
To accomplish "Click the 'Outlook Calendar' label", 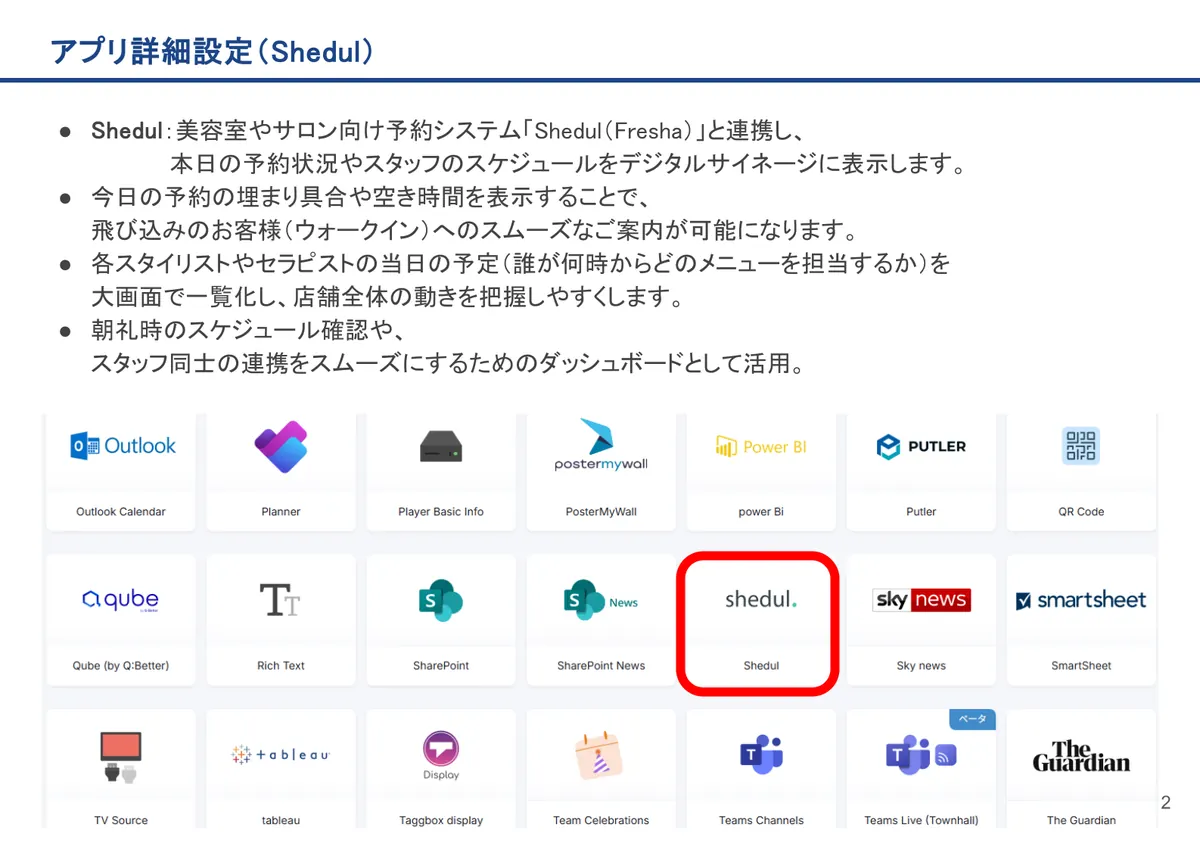I will tap(121, 511).
